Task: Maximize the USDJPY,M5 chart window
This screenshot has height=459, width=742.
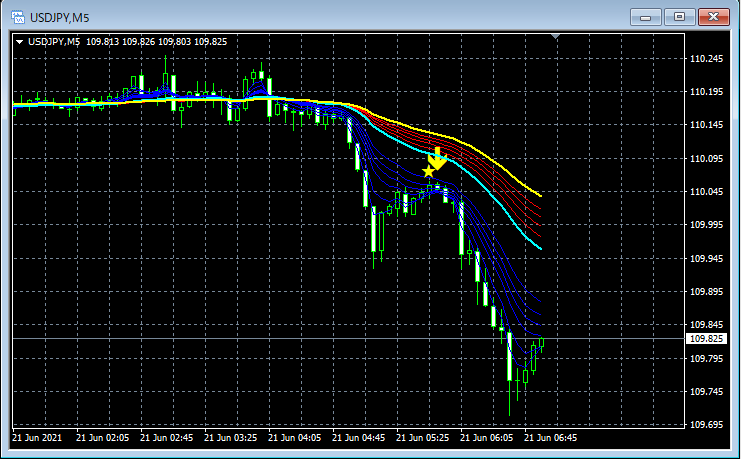Action: click(679, 18)
